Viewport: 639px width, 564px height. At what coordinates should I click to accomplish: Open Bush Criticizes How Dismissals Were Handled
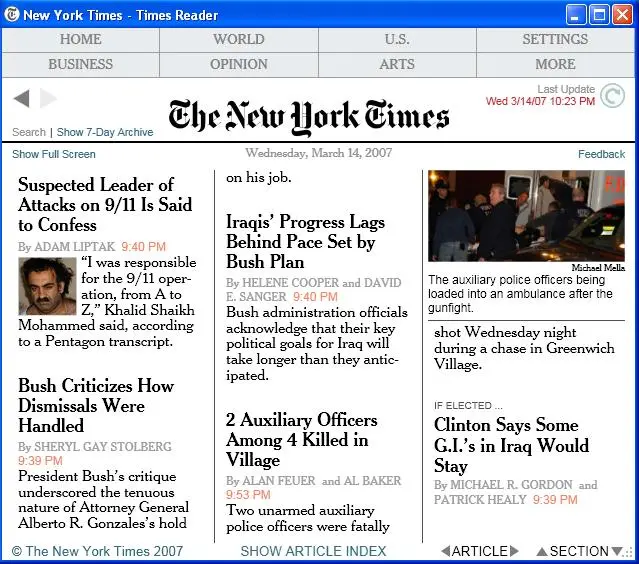[96, 405]
